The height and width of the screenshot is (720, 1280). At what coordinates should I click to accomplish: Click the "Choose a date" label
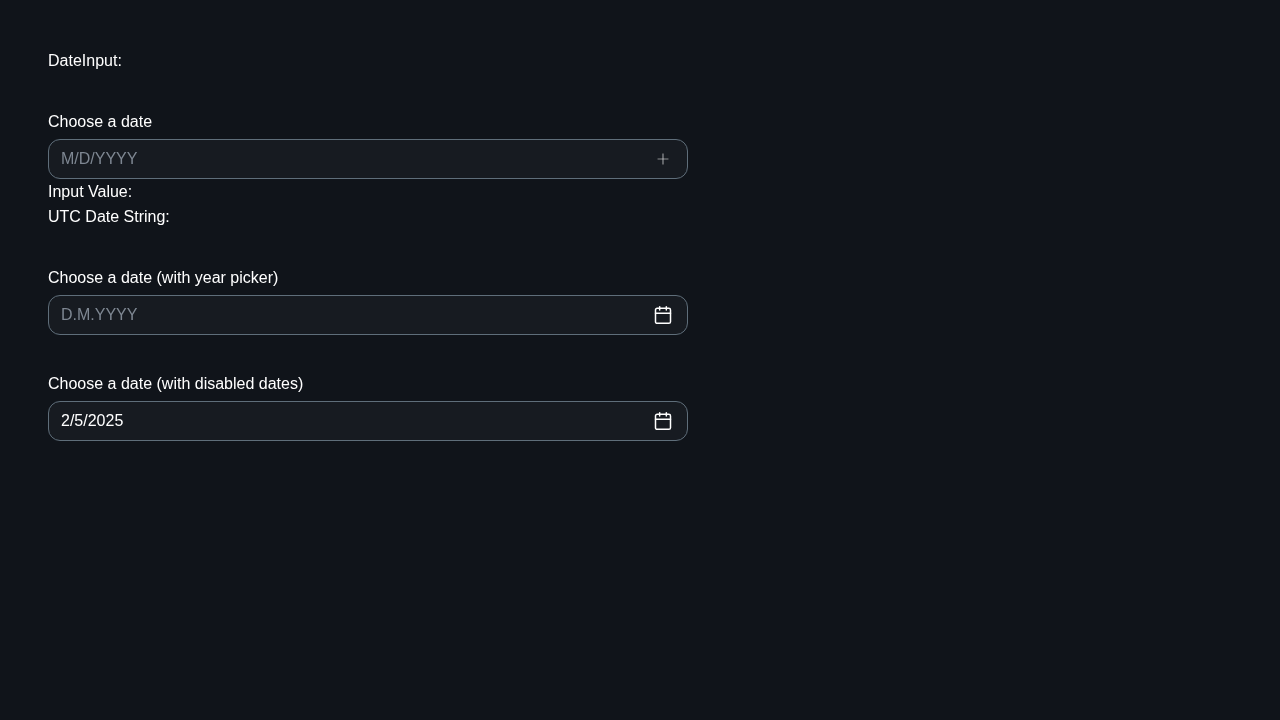coord(100,122)
